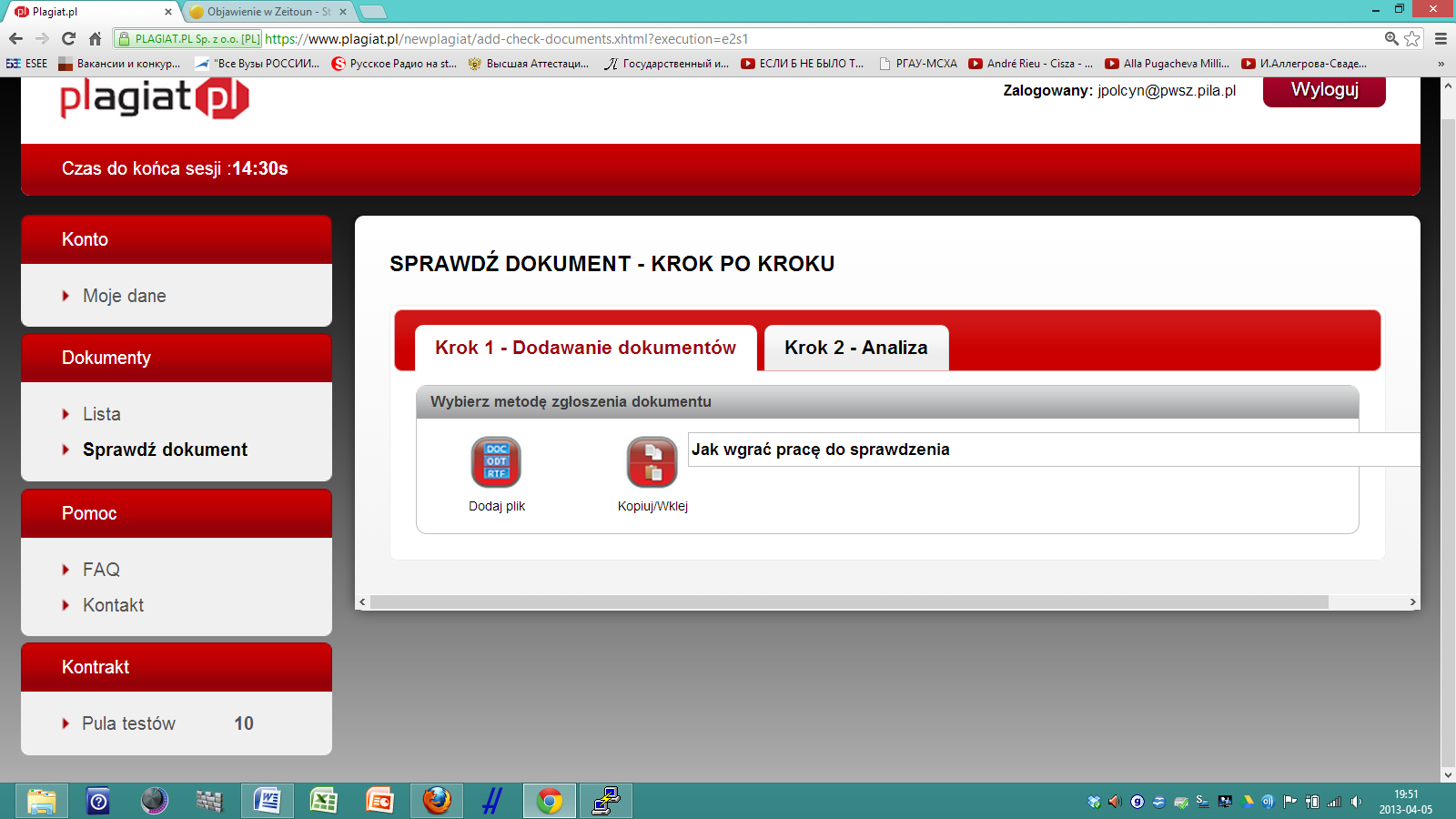1456x819 pixels.
Task: Click the PLAGIAT.PL SSL certificate padlock badge
Action: [188, 38]
